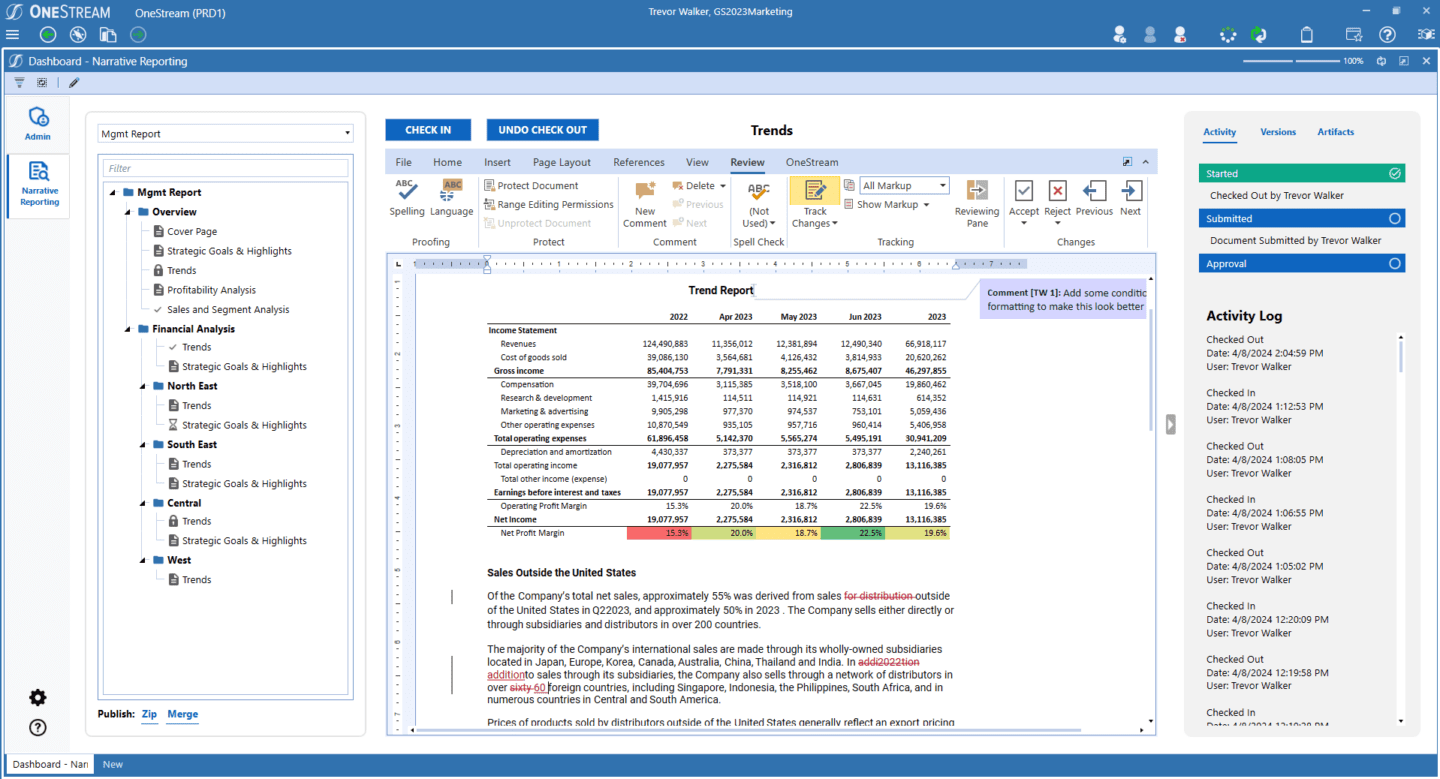Image resolution: width=1440 pixels, height=779 pixels.
Task: Open the Mgmt Report combo box
Action: tap(226, 133)
